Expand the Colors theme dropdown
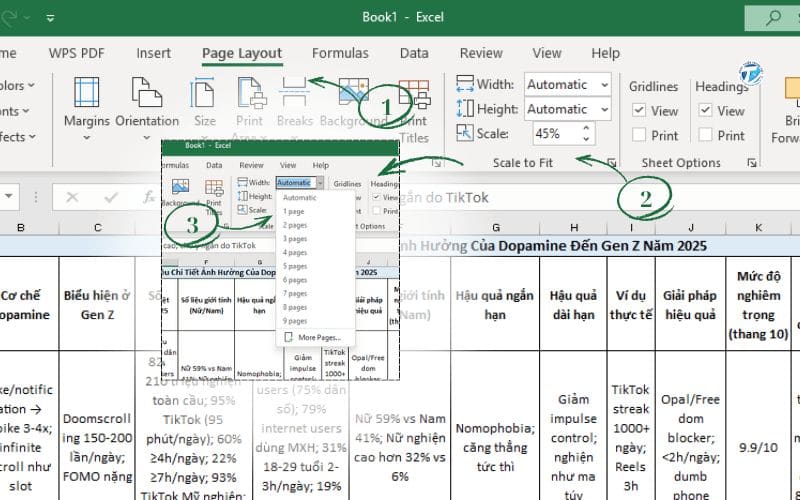Screen dimensions: 800x500 31,85
